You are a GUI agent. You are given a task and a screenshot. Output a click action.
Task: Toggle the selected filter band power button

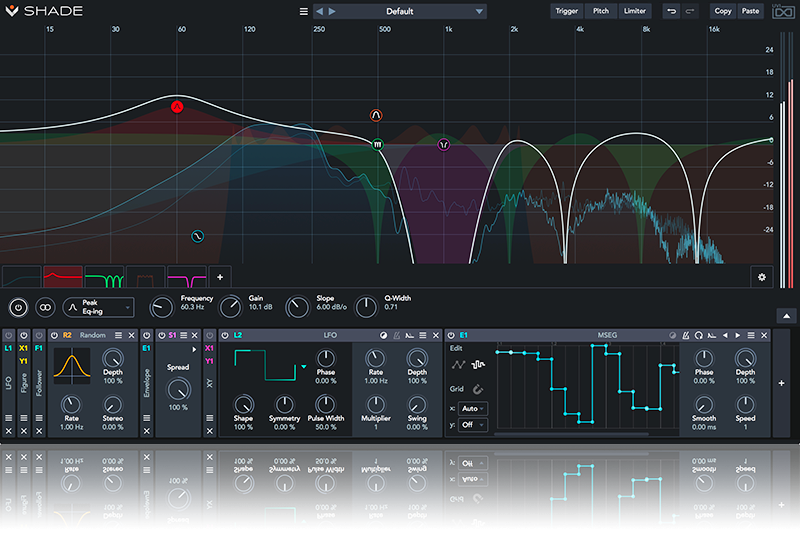pos(17,308)
